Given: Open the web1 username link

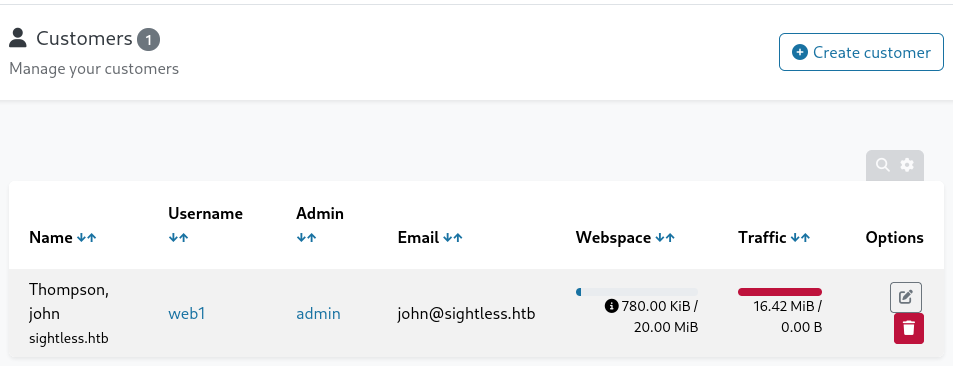Looking at the screenshot, I should (187, 314).
